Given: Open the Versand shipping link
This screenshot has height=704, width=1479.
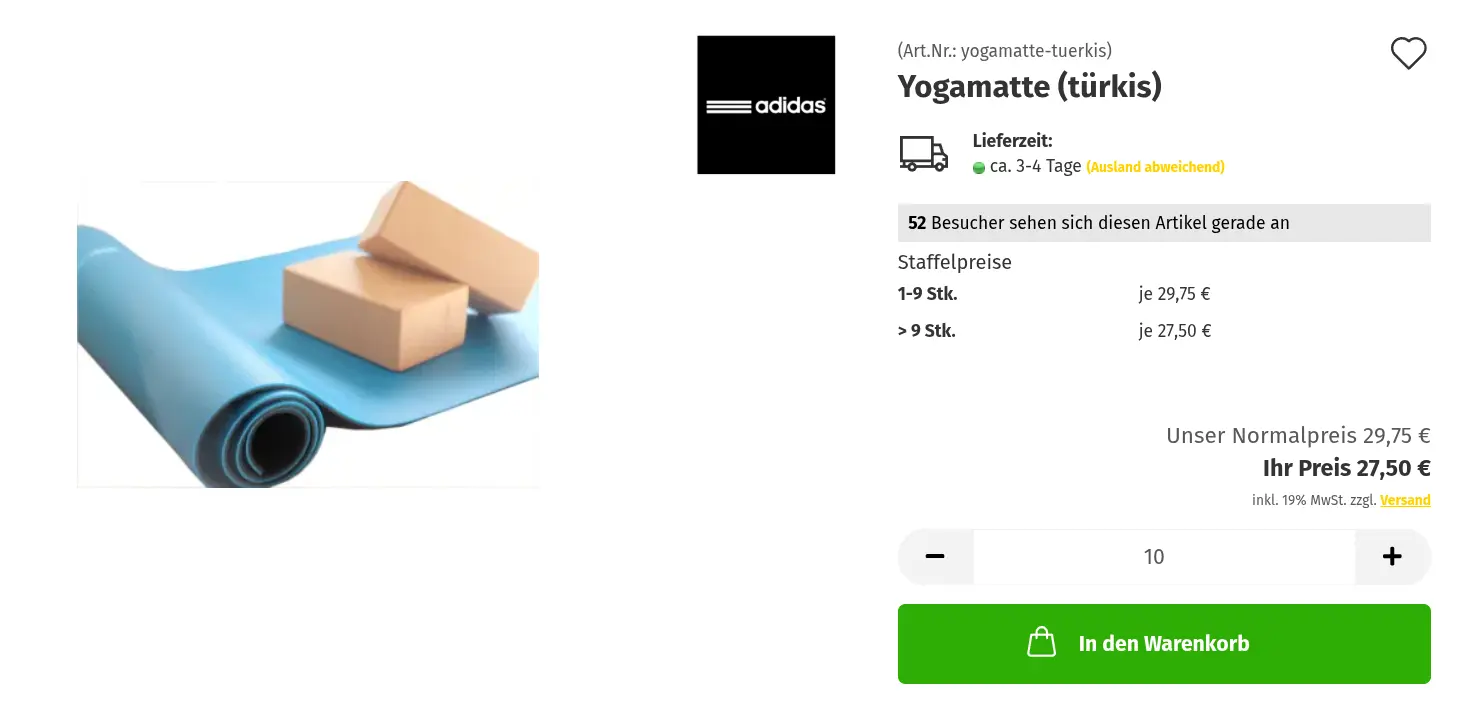Looking at the screenshot, I should click(x=1405, y=500).
